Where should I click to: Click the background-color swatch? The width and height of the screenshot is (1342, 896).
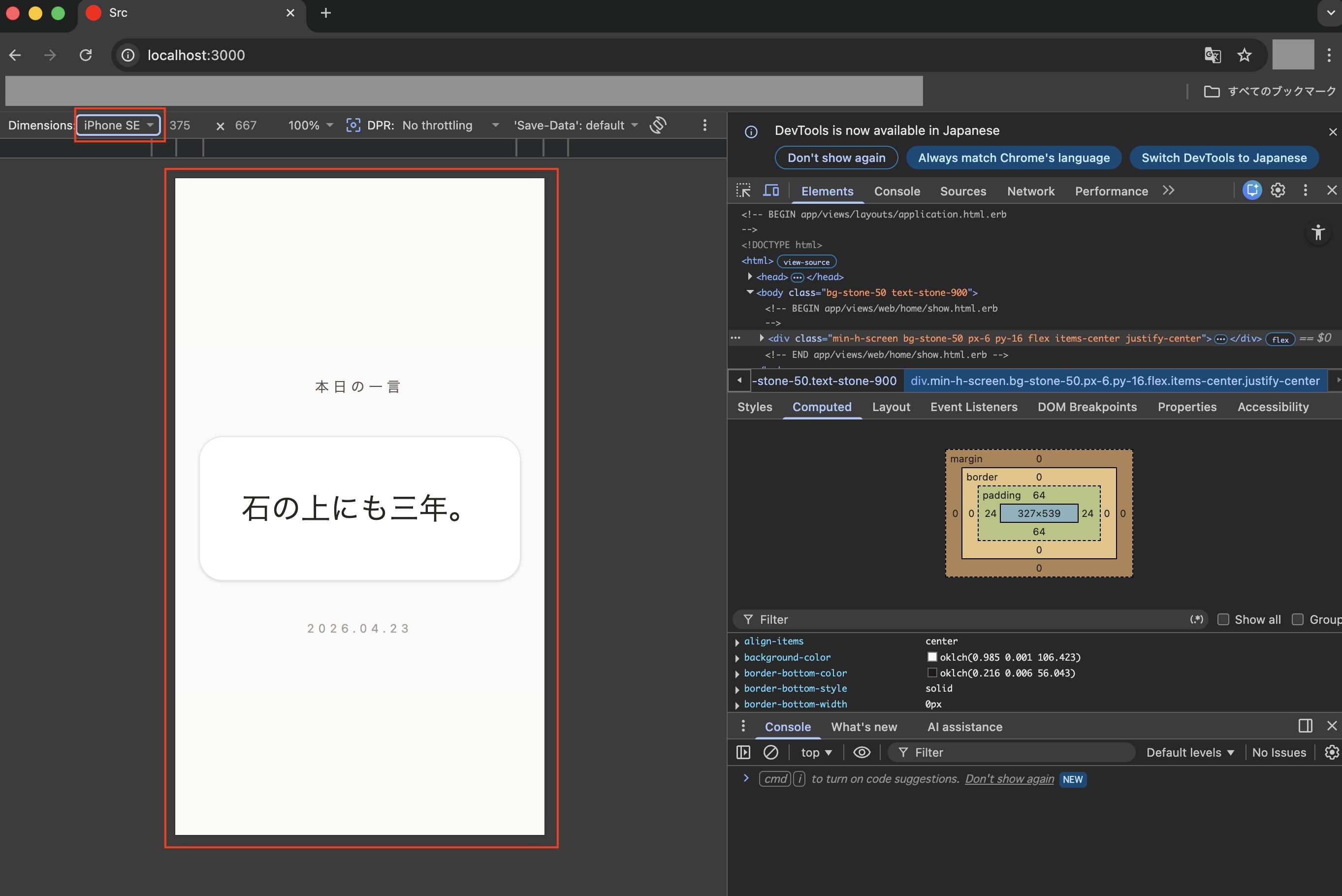click(932, 657)
